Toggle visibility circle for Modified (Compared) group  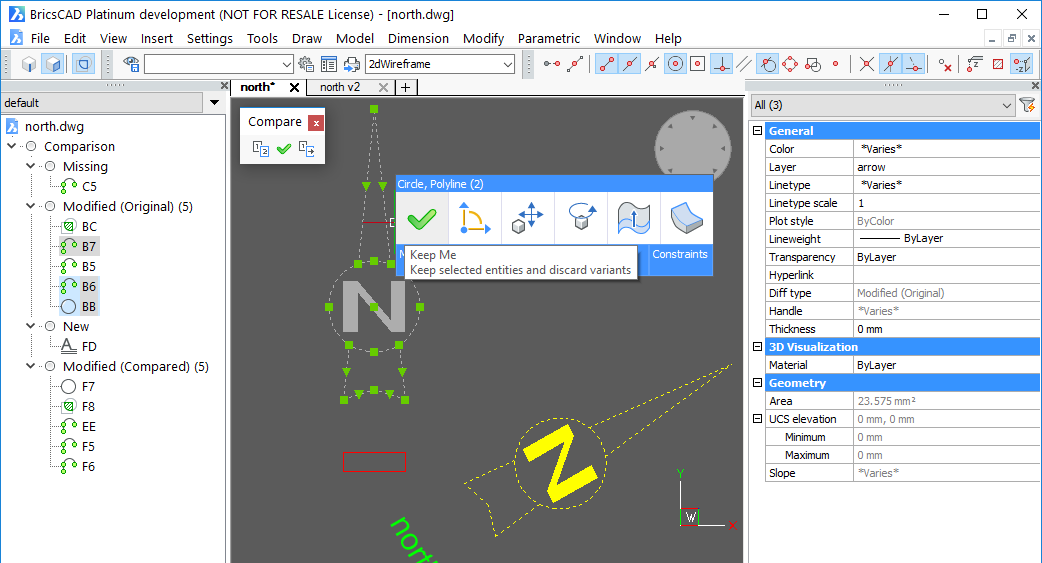point(50,367)
